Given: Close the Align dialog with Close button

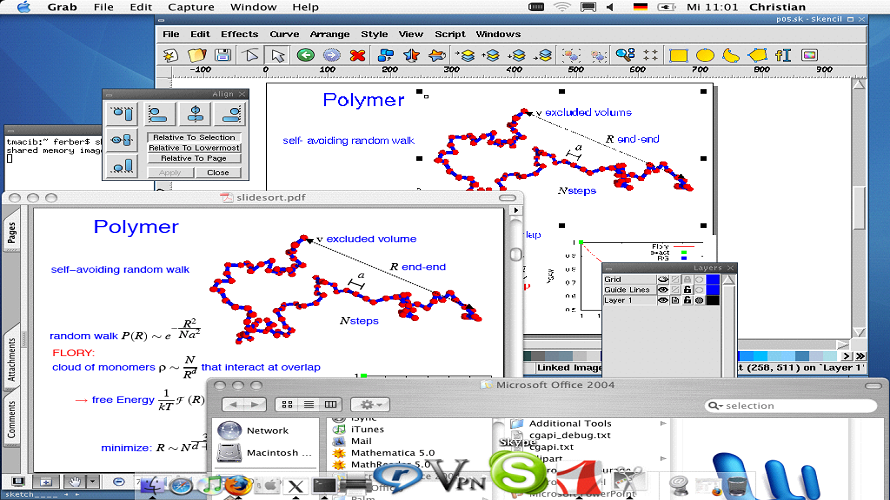Looking at the screenshot, I should point(218,172).
